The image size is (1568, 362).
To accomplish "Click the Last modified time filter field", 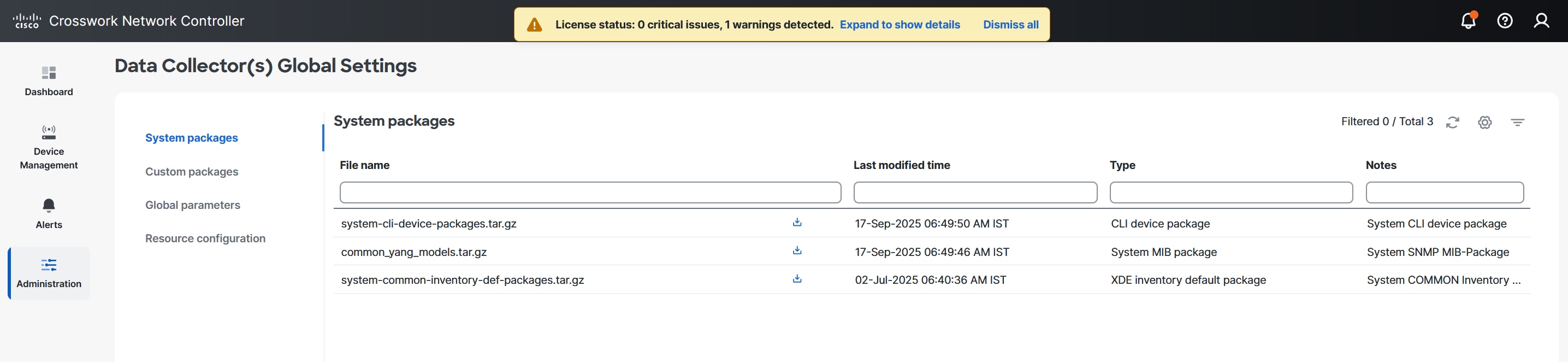I will [974, 192].
